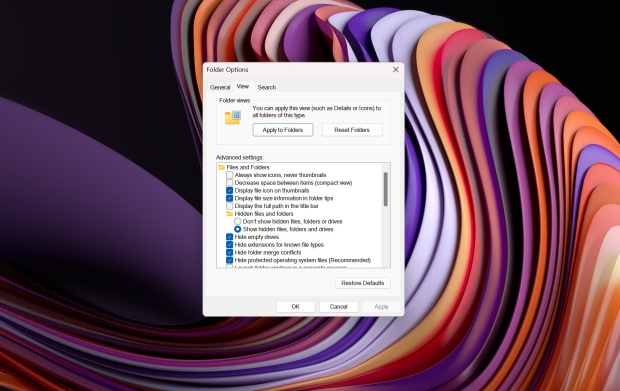Close the Folder Options dialog

click(x=395, y=70)
